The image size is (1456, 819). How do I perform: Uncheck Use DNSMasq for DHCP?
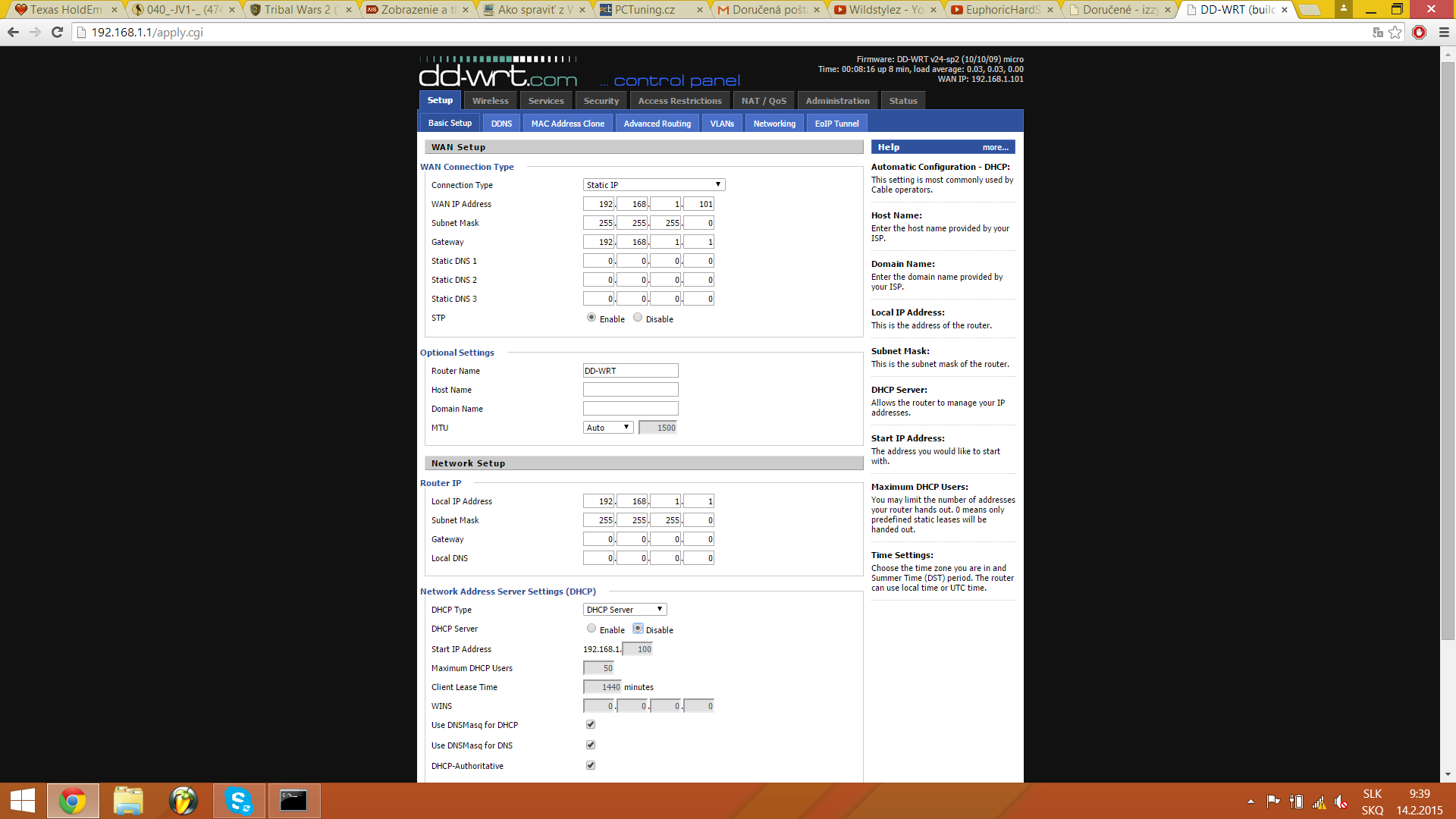tap(591, 725)
